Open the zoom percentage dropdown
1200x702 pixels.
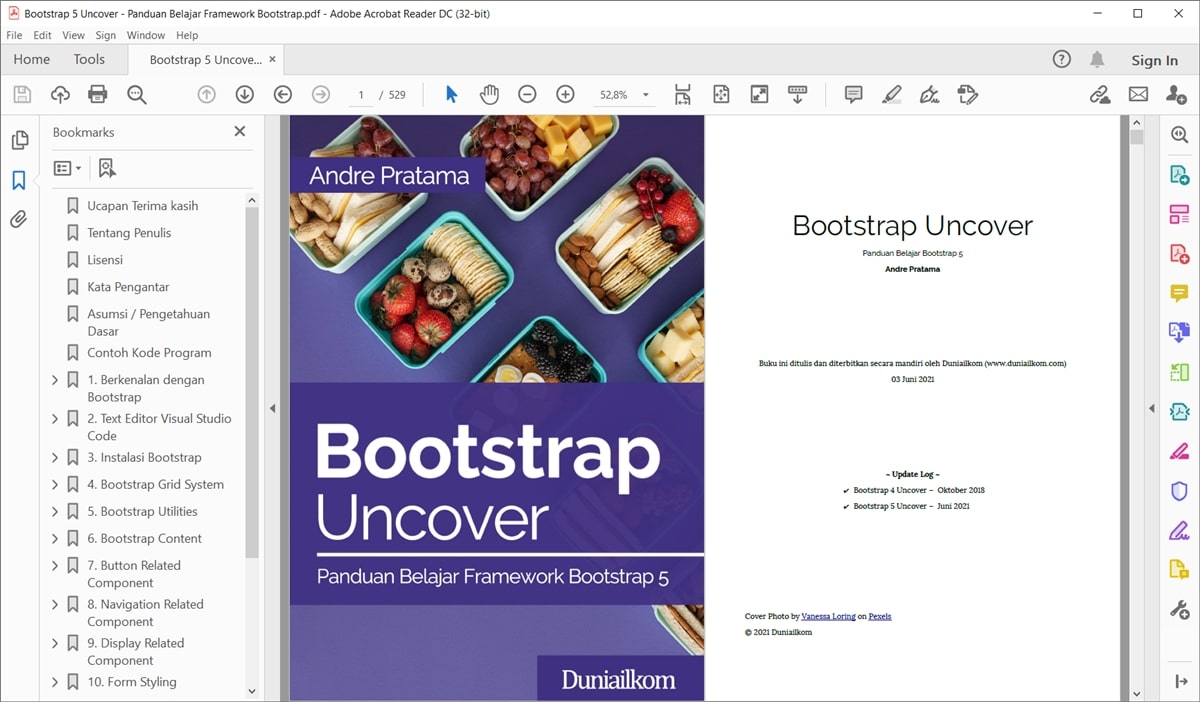[x=646, y=95]
